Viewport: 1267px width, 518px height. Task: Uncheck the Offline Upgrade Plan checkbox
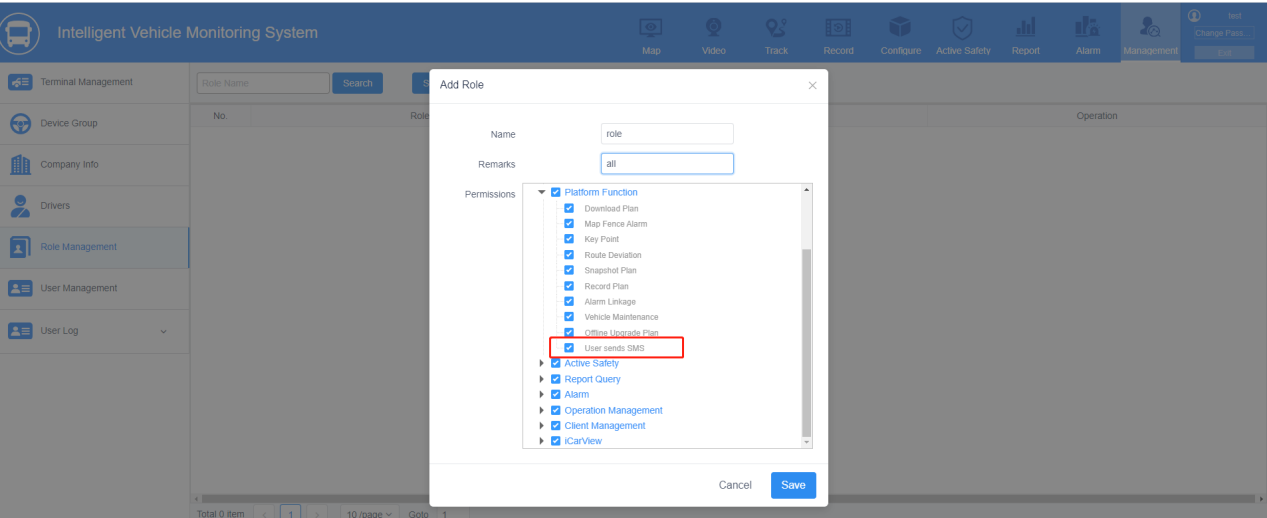click(569, 332)
